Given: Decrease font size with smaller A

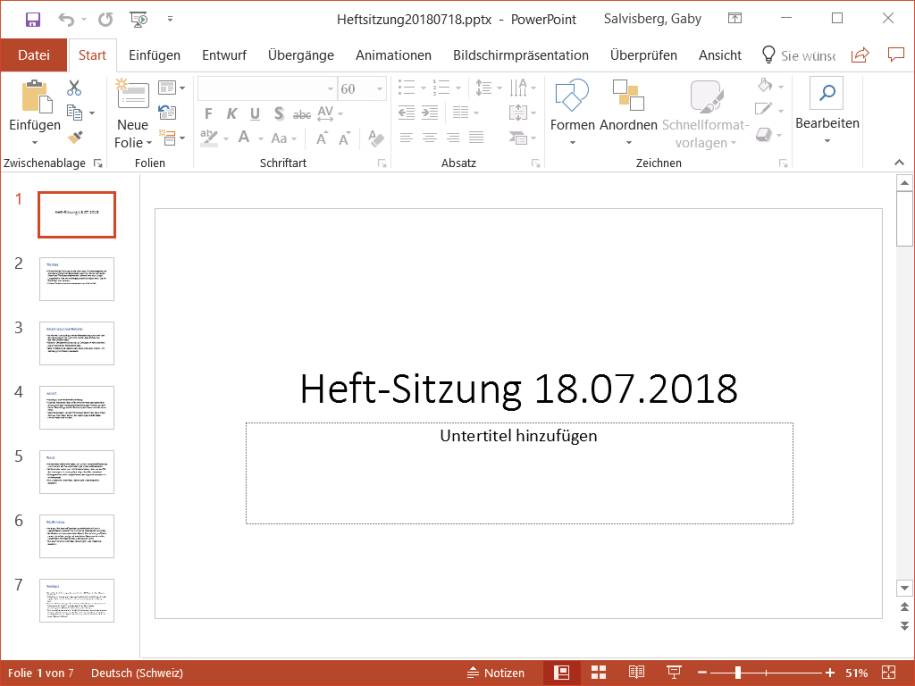Looking at the screenshot, I should click(344, 138).
